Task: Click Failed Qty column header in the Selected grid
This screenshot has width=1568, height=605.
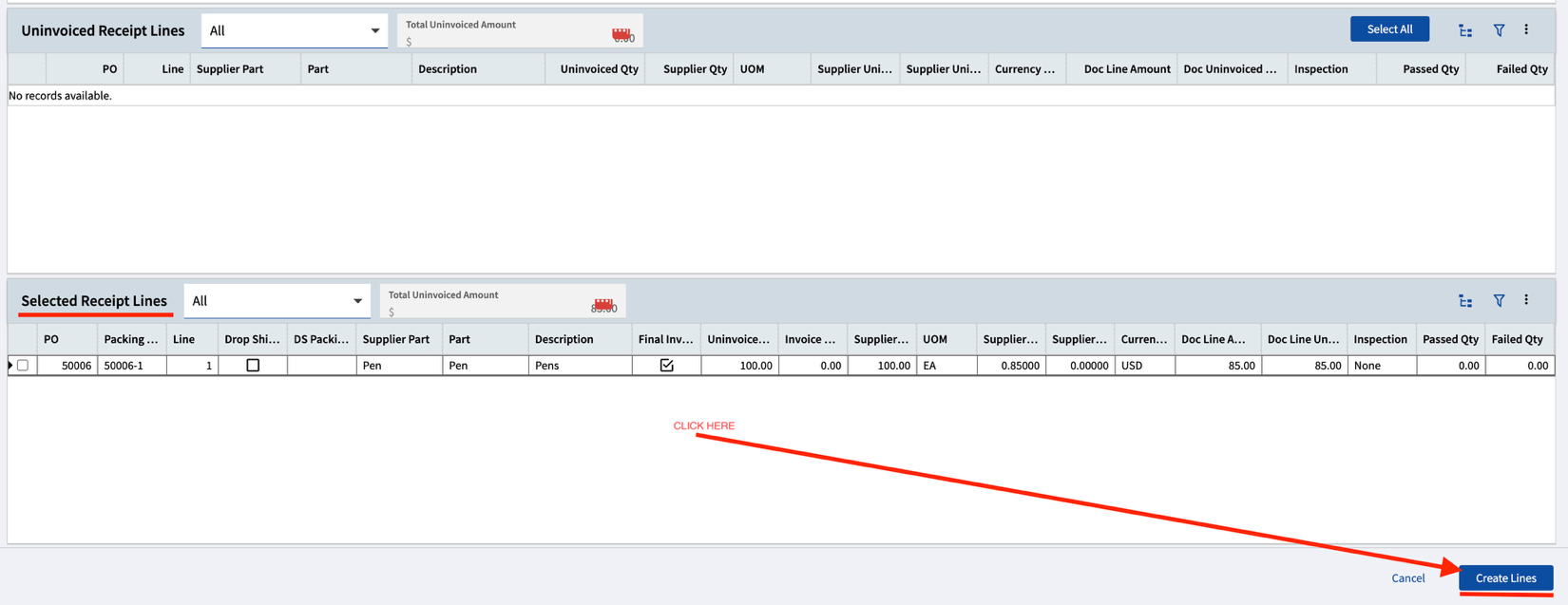Action: tap(1520, 339)
